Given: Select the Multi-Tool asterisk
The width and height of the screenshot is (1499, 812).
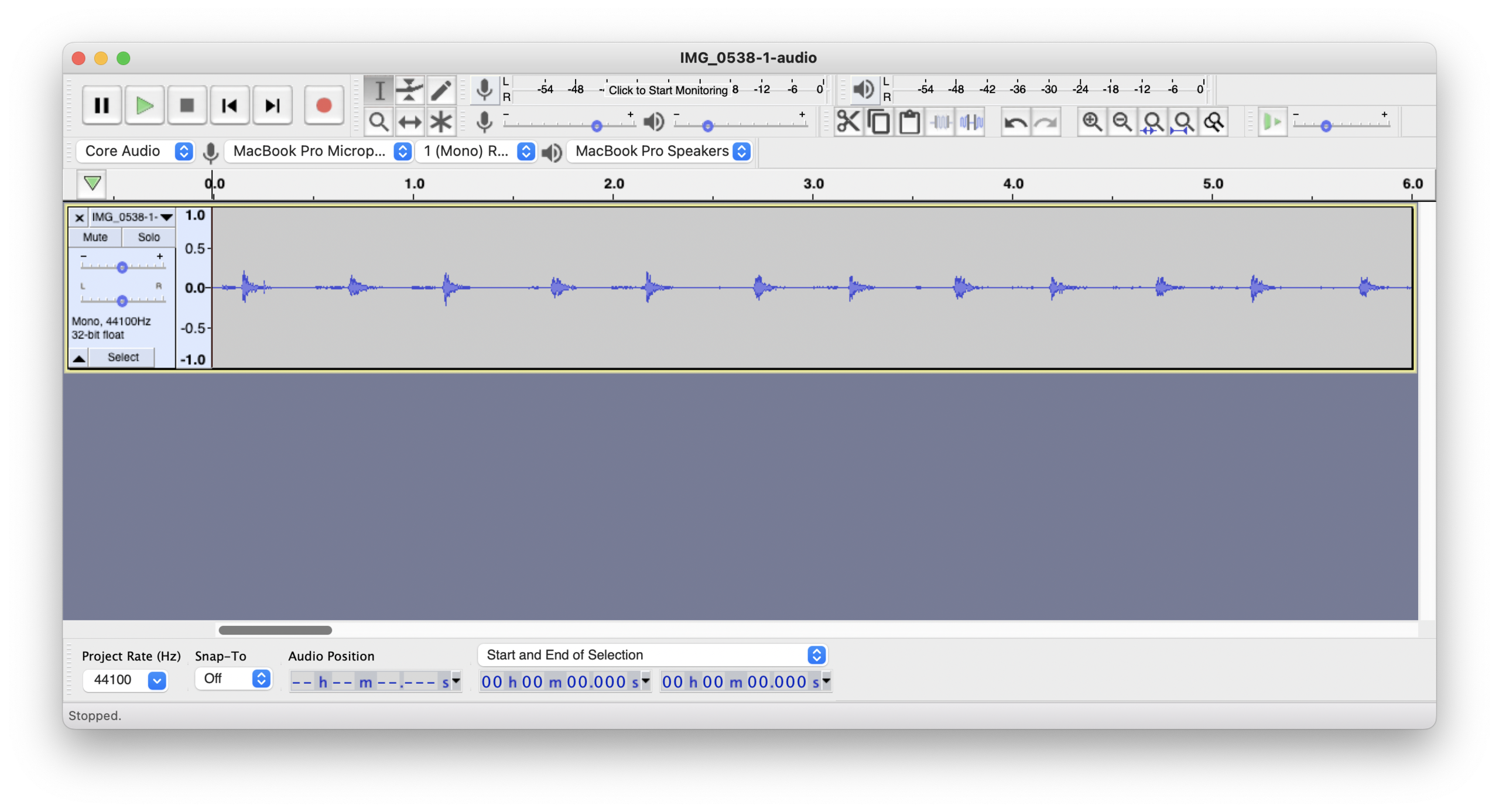Looking at the screenshot, I should click(441, 122).
